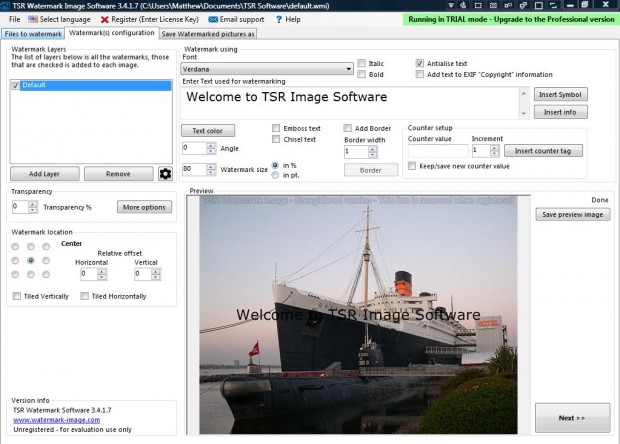Enable Tiled Vertically checkbox

17,296
